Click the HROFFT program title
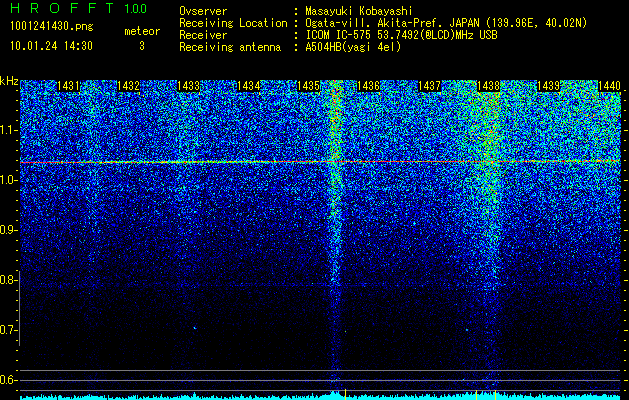 pos(62,8)
